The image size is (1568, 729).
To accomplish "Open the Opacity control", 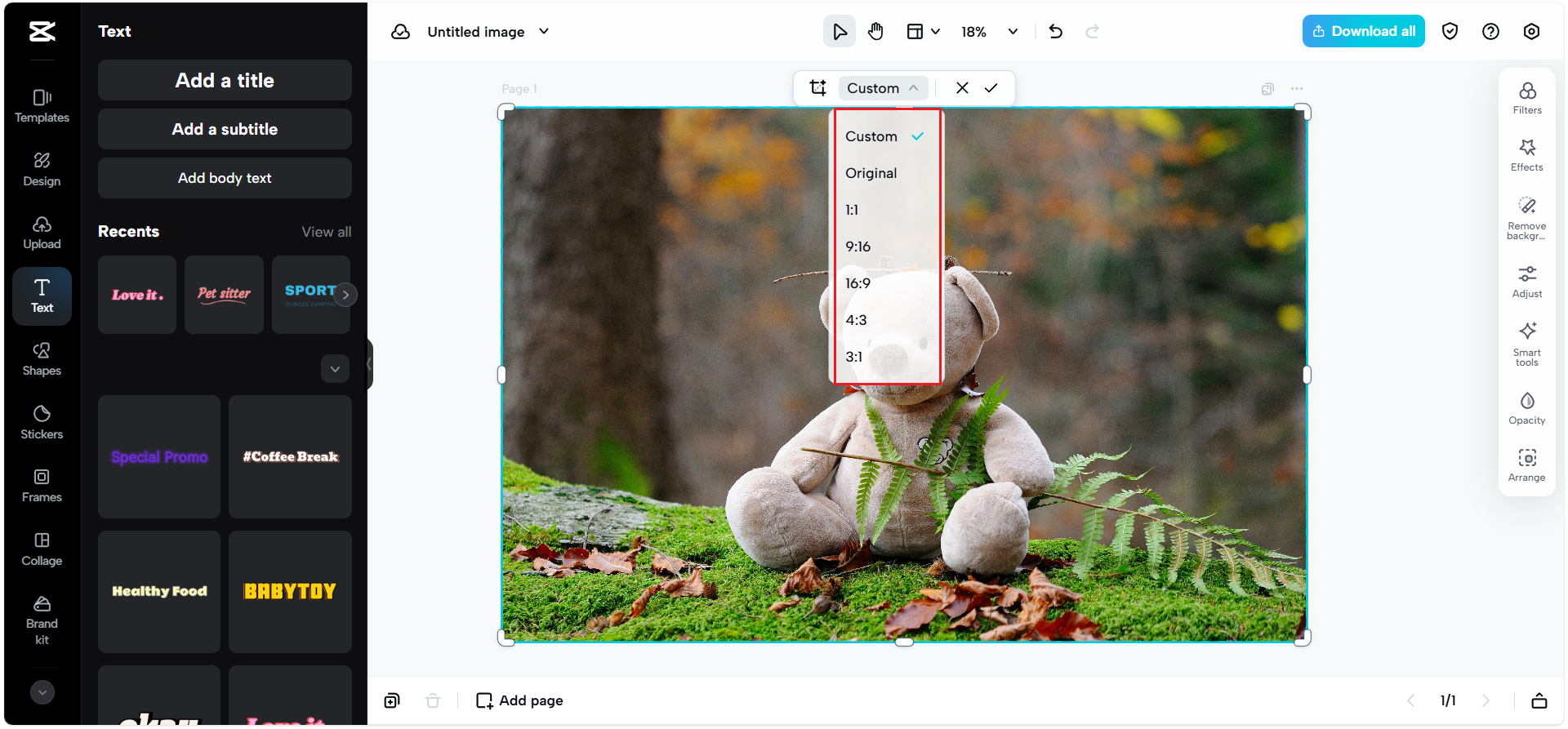I will (x=1527, y=408).
